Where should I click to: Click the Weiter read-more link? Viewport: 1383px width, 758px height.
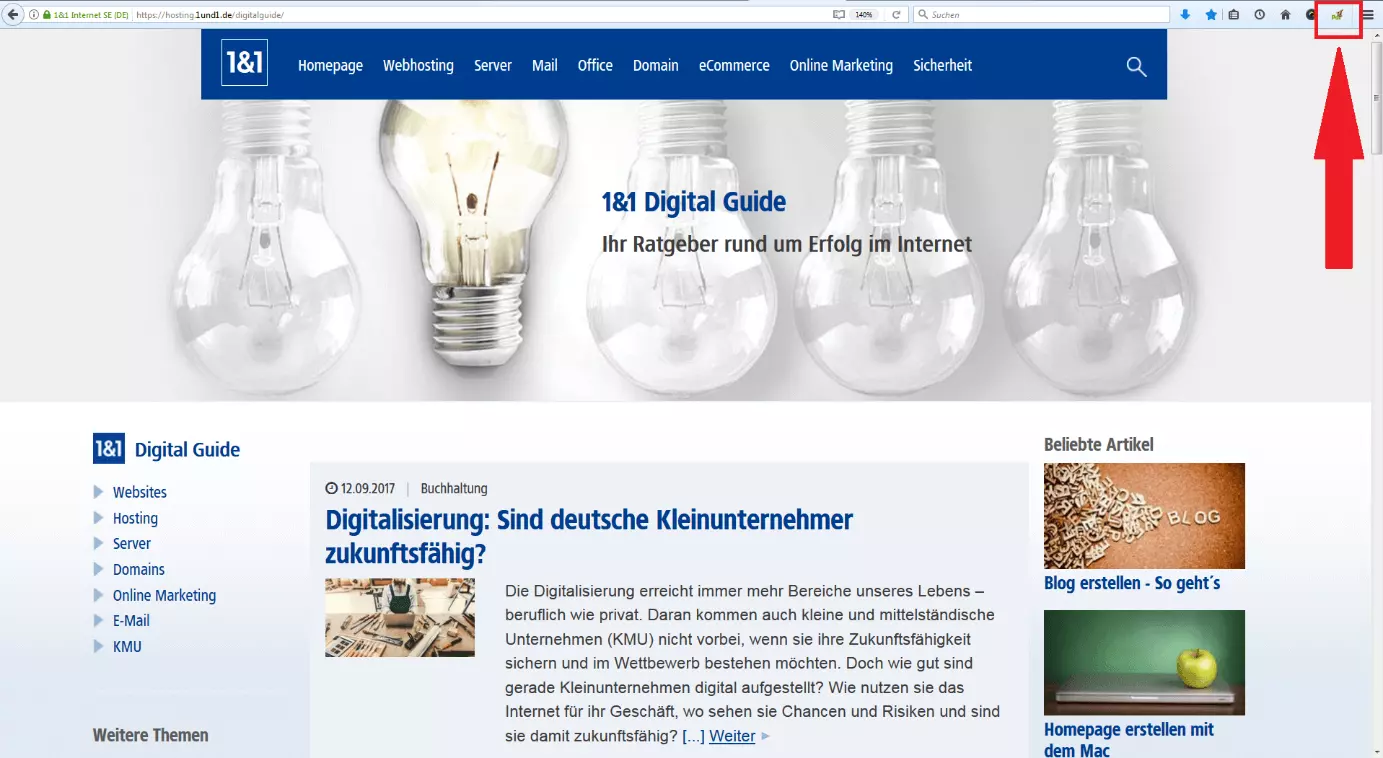tap(732, 736)
